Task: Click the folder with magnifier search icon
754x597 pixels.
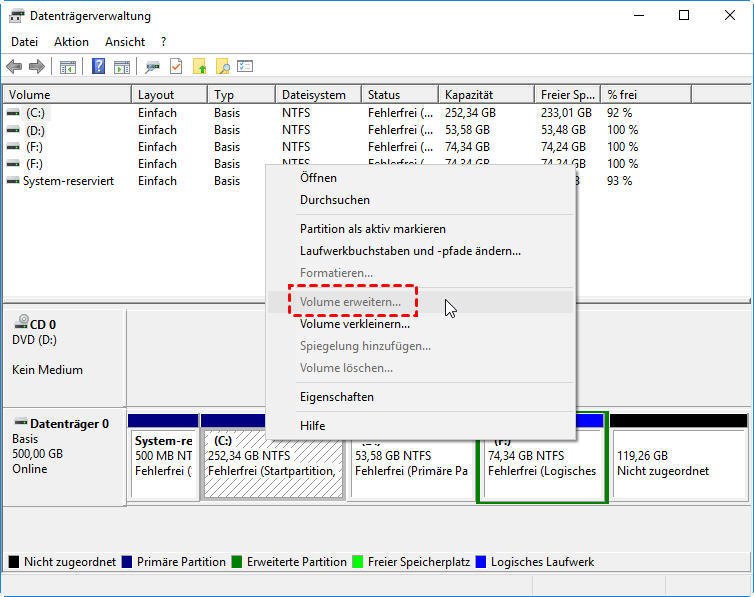Action: click(x=223, y=66)
